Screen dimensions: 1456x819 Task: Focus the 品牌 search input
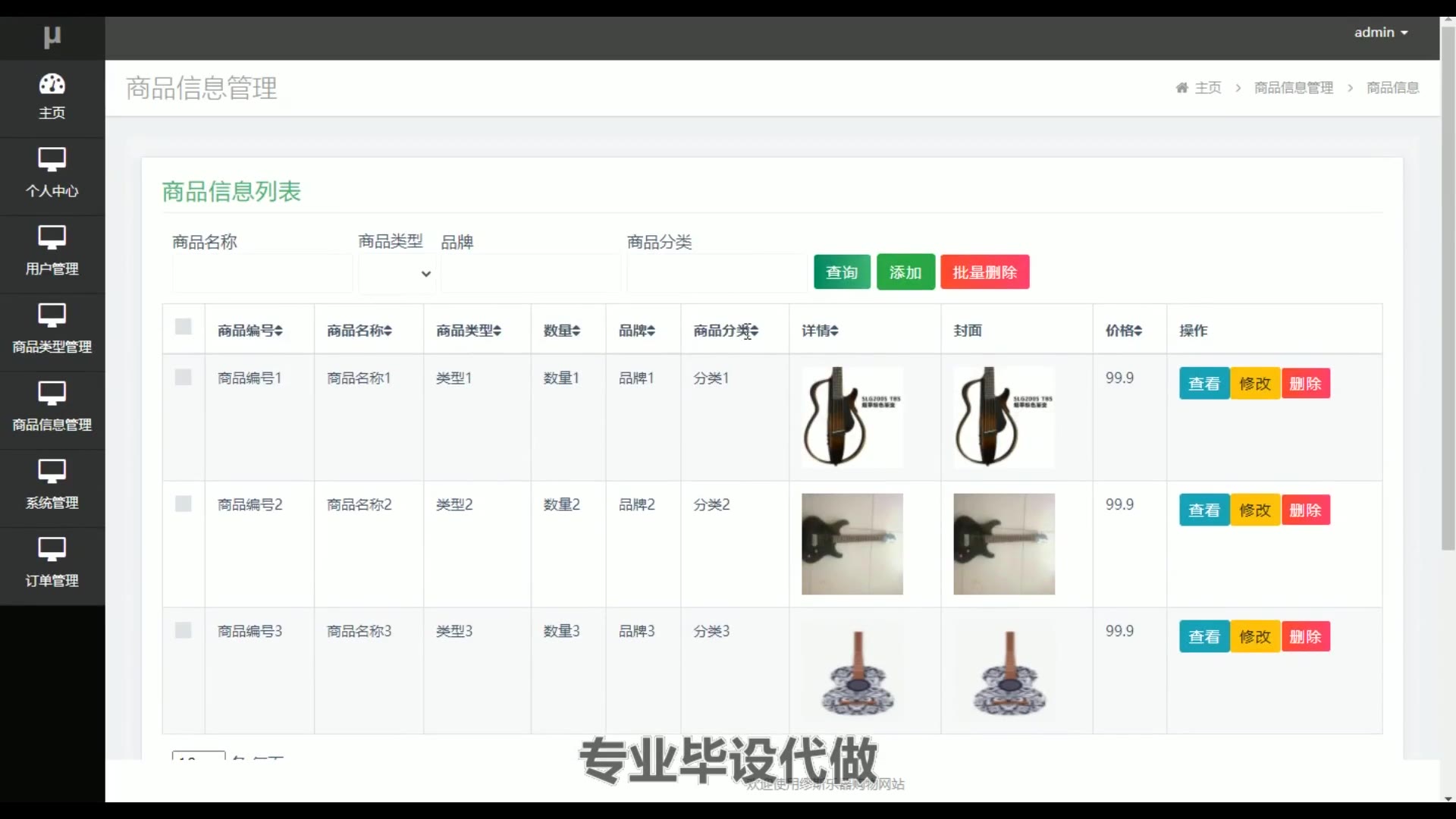tap(531, 274)
